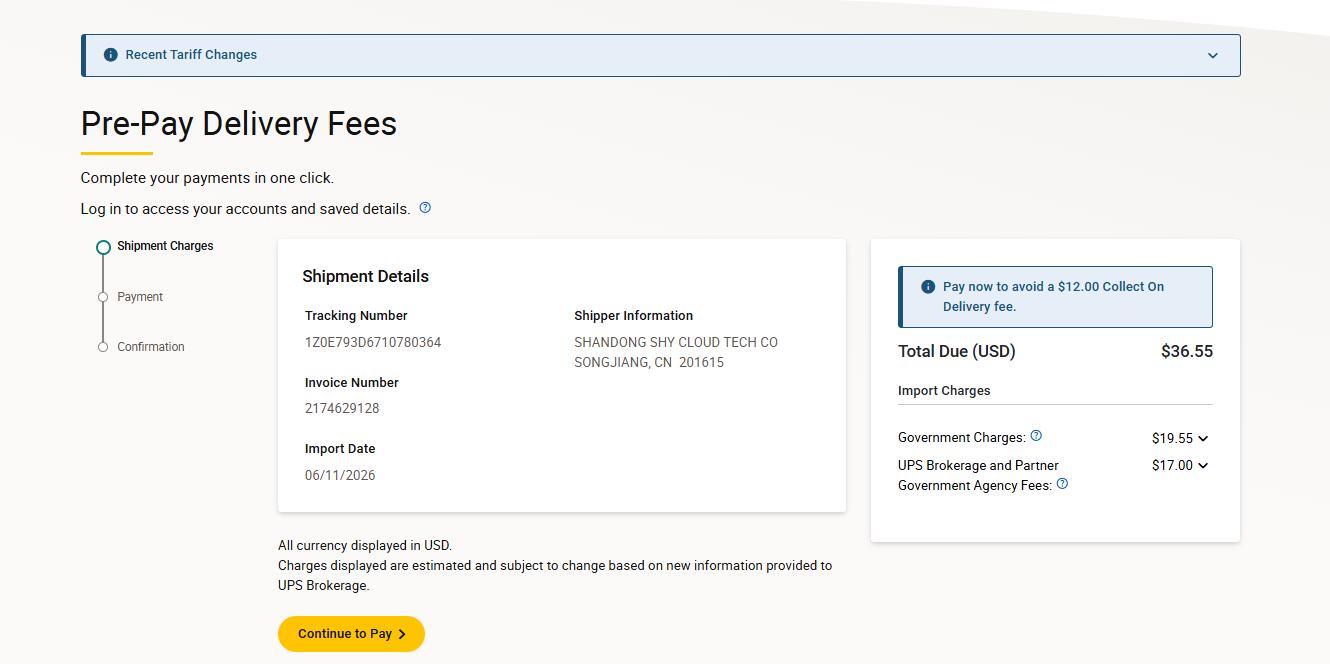Click the Continue to Pay button
Image resolution: width=1330 pixels, height=664 pixels.
pos(351,634)
